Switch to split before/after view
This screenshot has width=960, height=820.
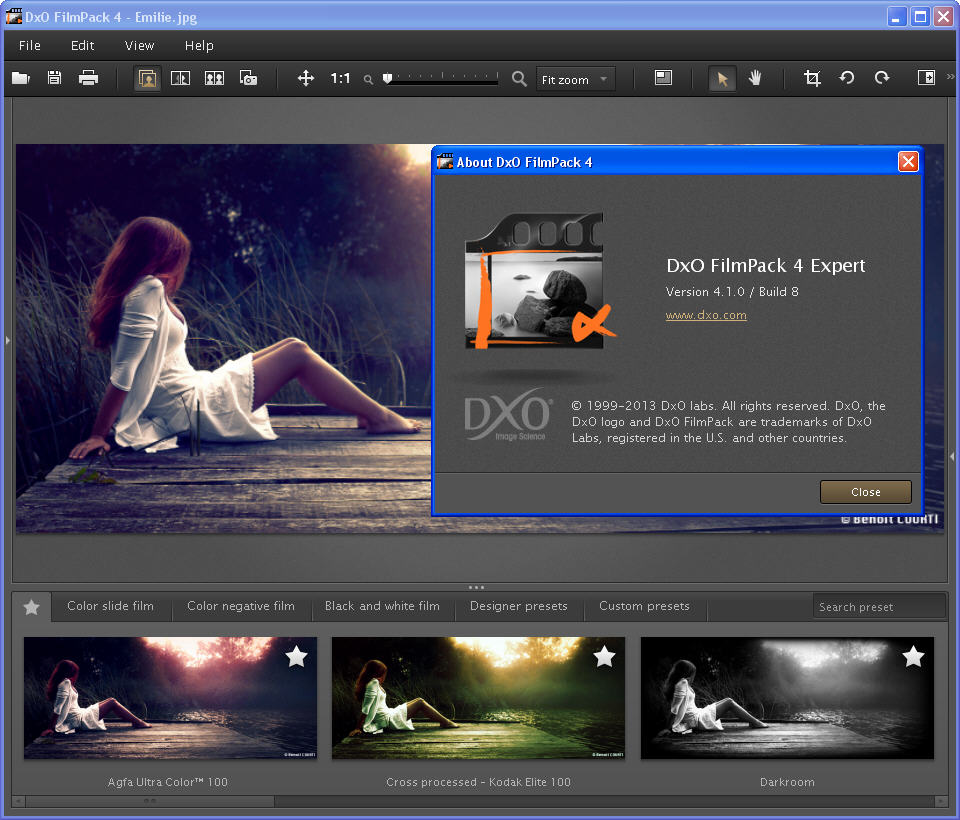point(180,78)
